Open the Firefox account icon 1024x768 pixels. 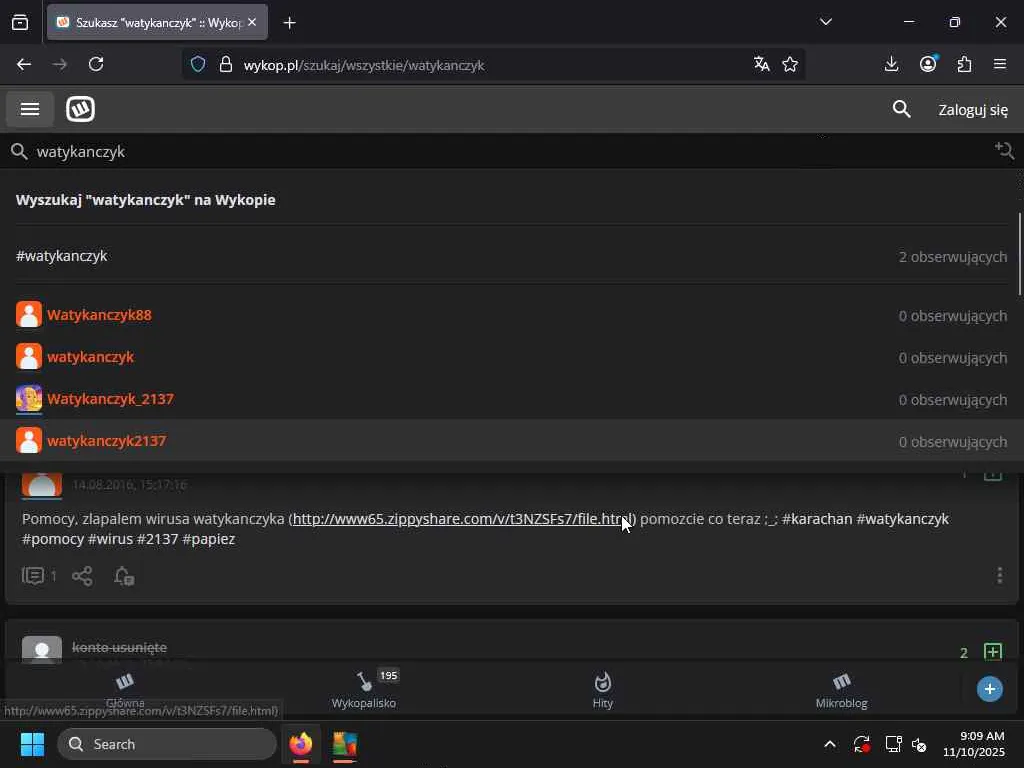928,64
